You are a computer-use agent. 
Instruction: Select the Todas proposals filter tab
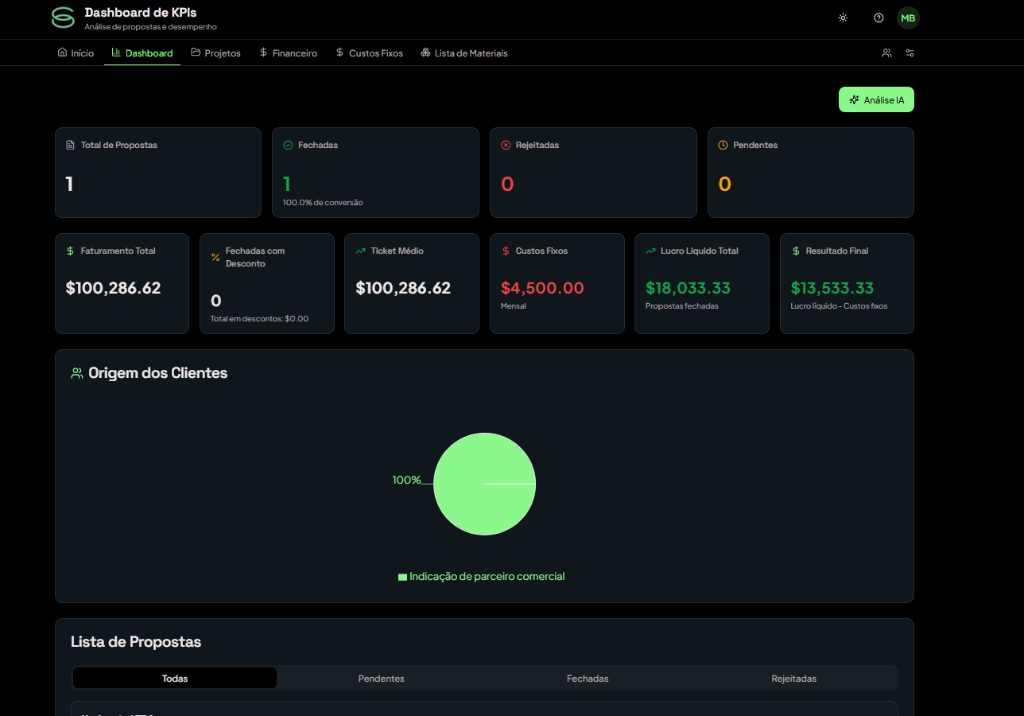point(175,679)
